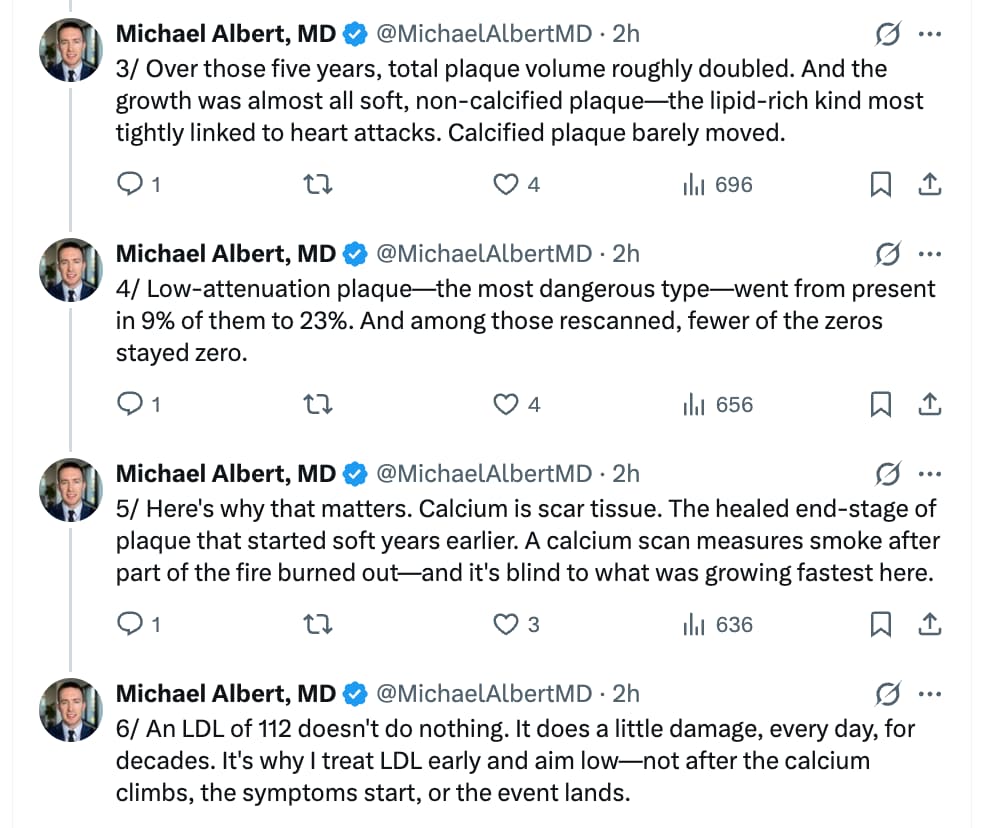984x828 pixels.
Task: Open more options menu on tweet 5/
Action: [x=929, y=473]
